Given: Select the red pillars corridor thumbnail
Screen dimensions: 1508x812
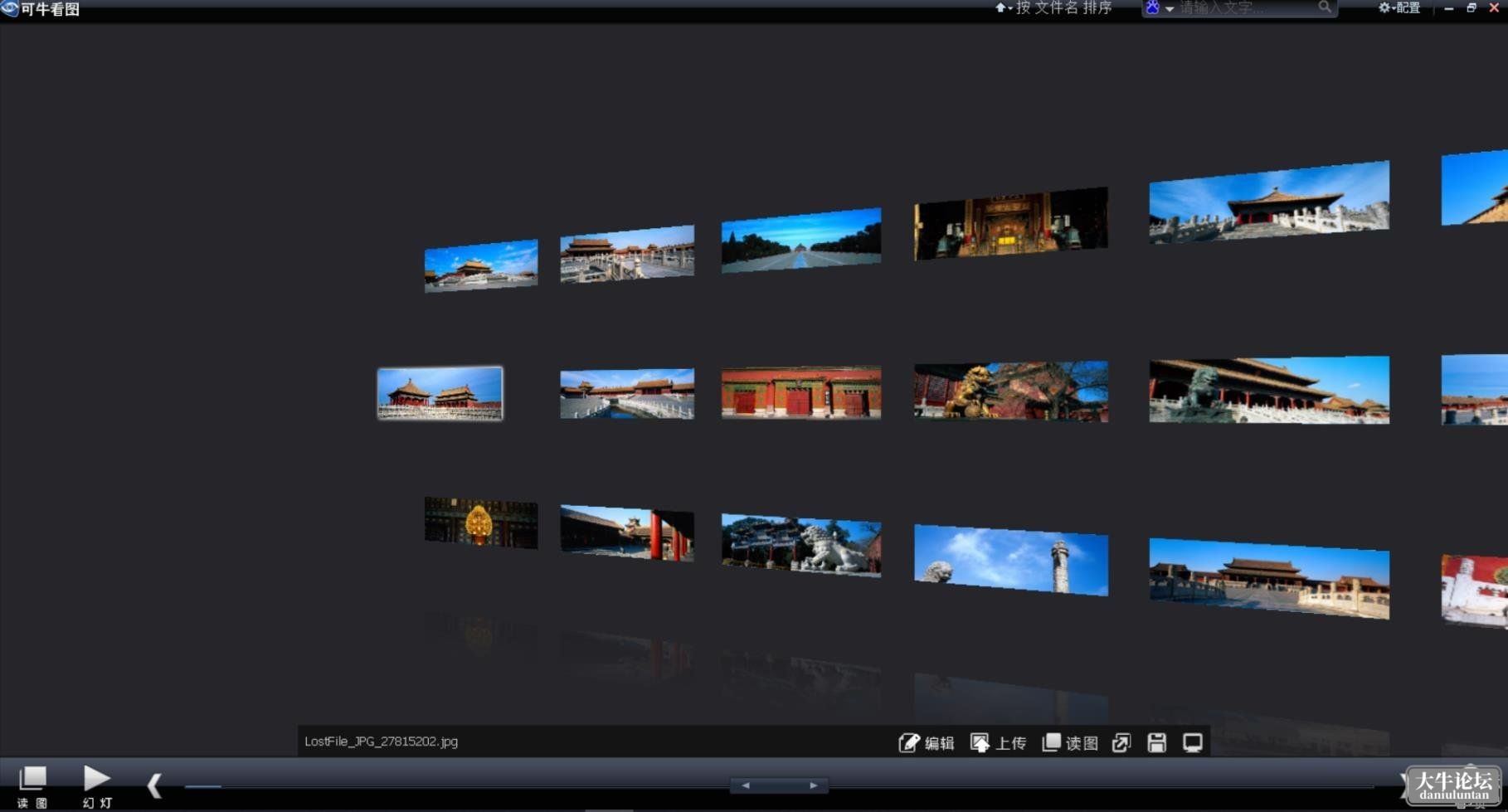Looking at the screenshot, I should (627, 533).
